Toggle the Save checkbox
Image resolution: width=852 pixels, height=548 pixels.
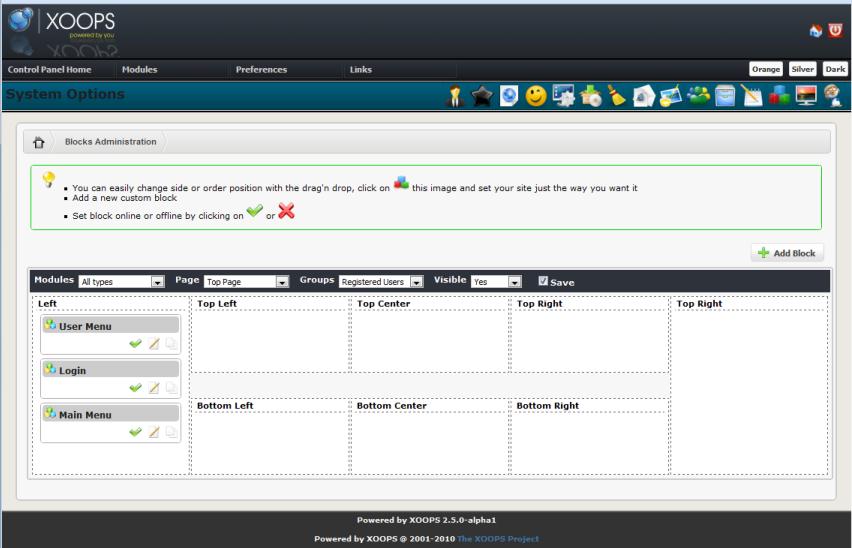coord(543,282)
